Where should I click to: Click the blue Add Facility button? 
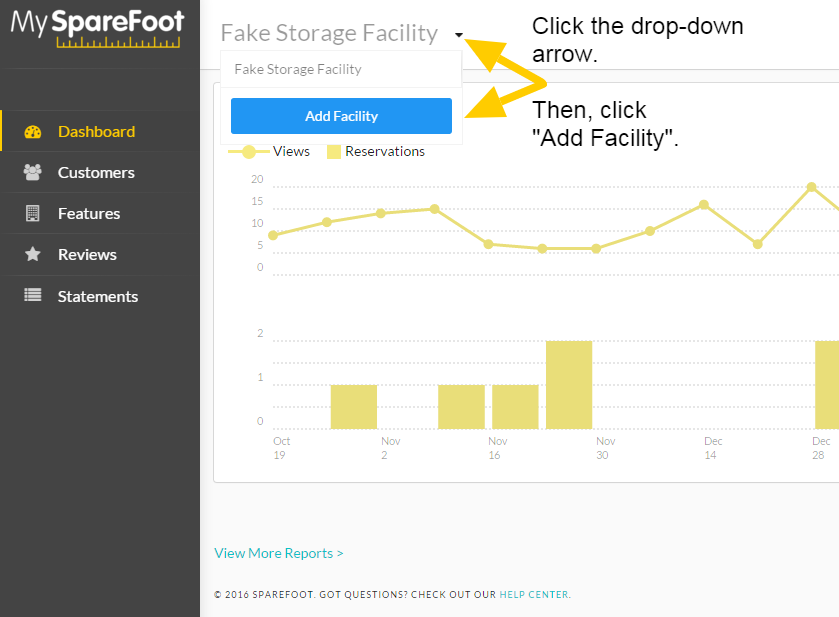(x=341, y=116)
